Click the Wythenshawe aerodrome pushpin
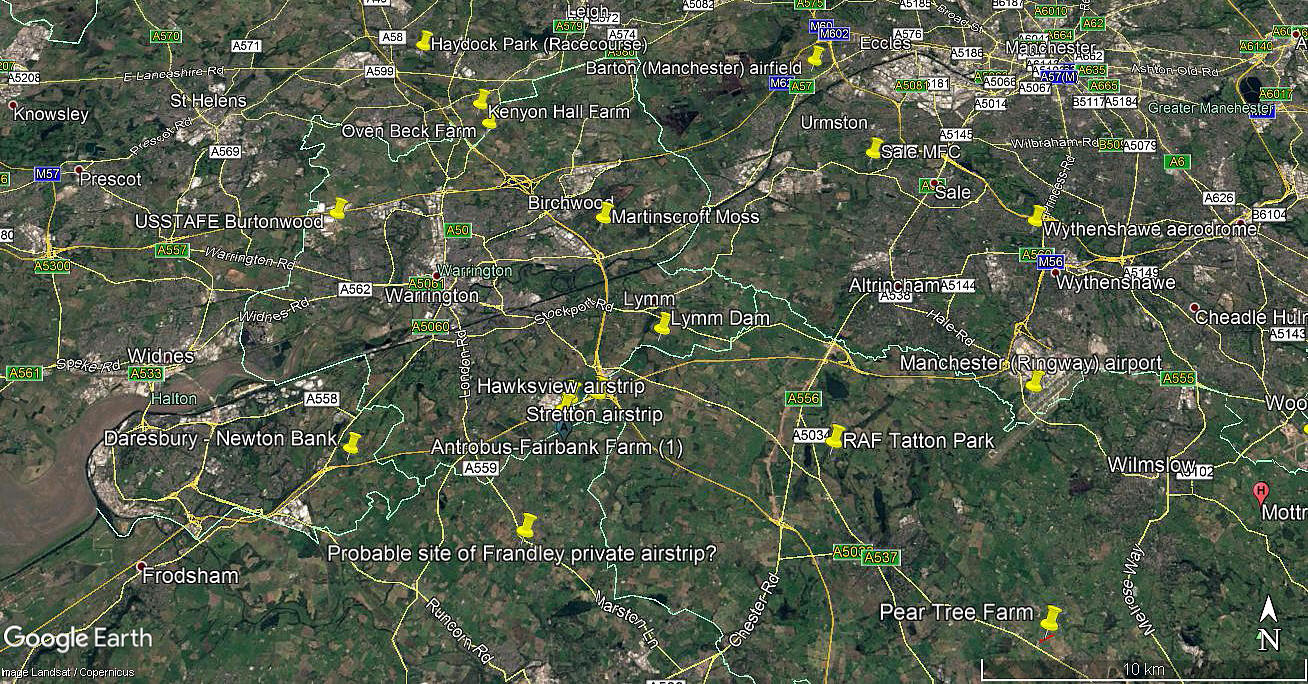This screenshot has width=1308, height=684. (1036, 215)
